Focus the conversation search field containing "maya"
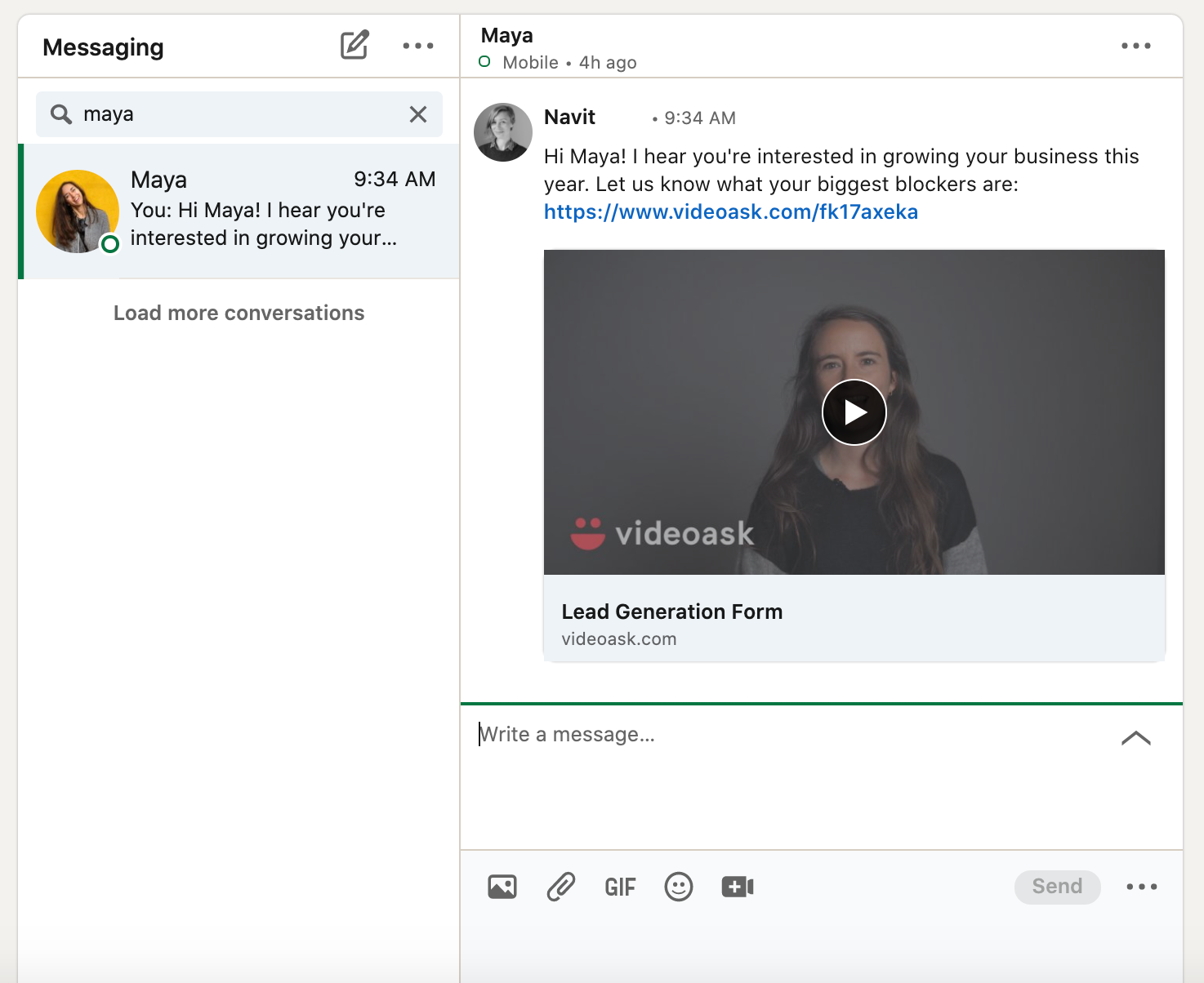 (x=239, y=114)
